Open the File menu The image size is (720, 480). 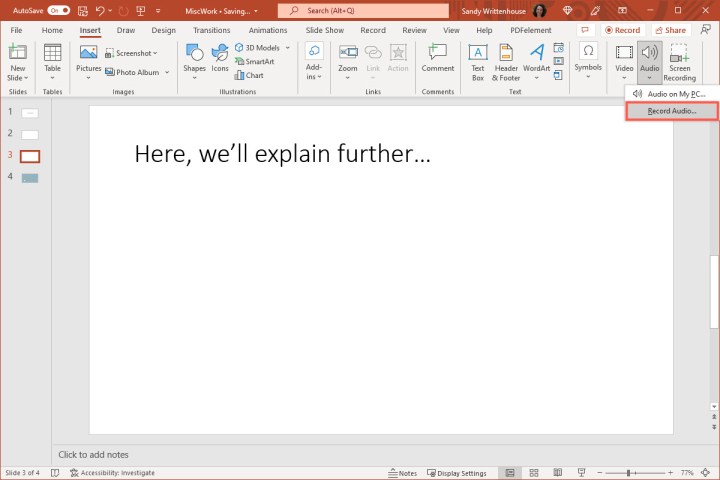(16, 30)
